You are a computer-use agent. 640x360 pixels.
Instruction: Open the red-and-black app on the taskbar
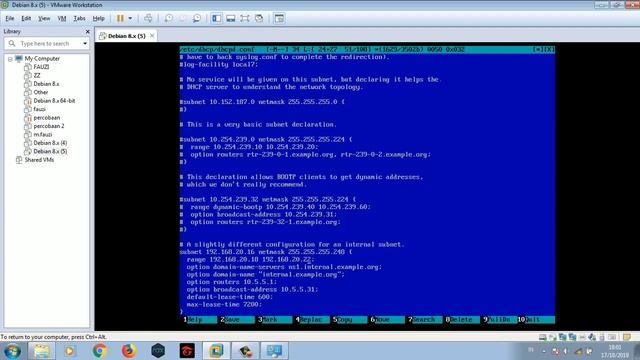point(187,351)
